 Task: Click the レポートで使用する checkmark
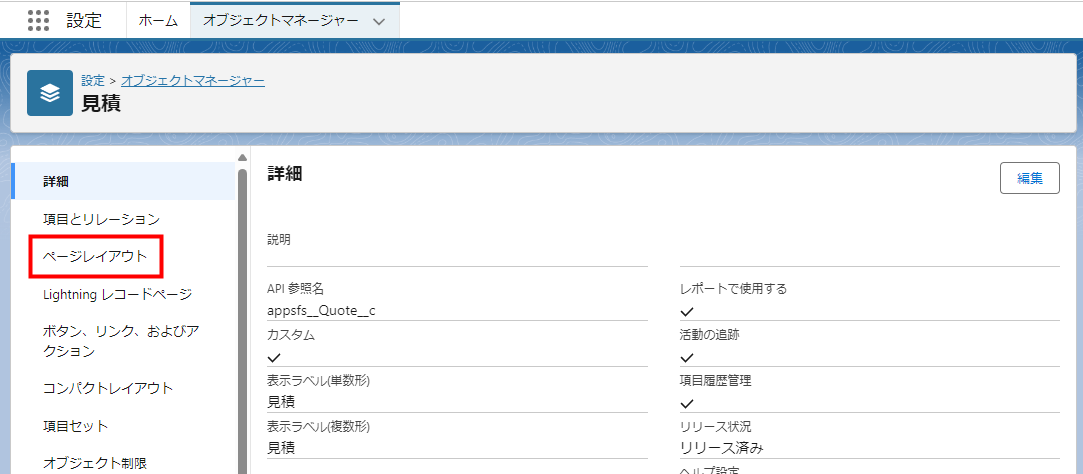coord(687,311)
